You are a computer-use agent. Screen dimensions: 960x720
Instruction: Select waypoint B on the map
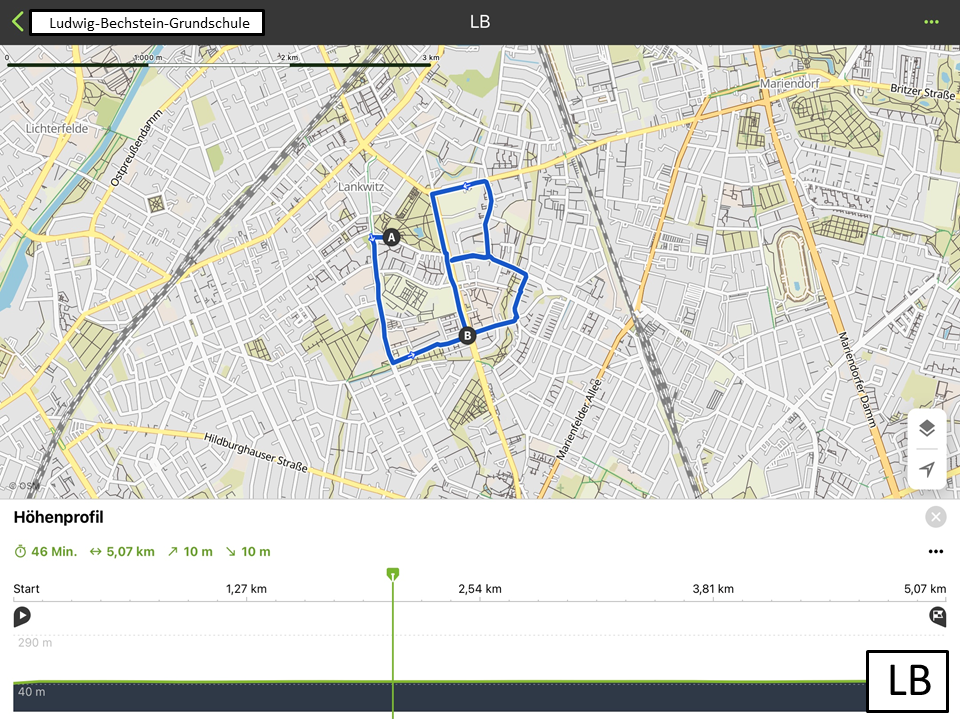tap(467, 336)
